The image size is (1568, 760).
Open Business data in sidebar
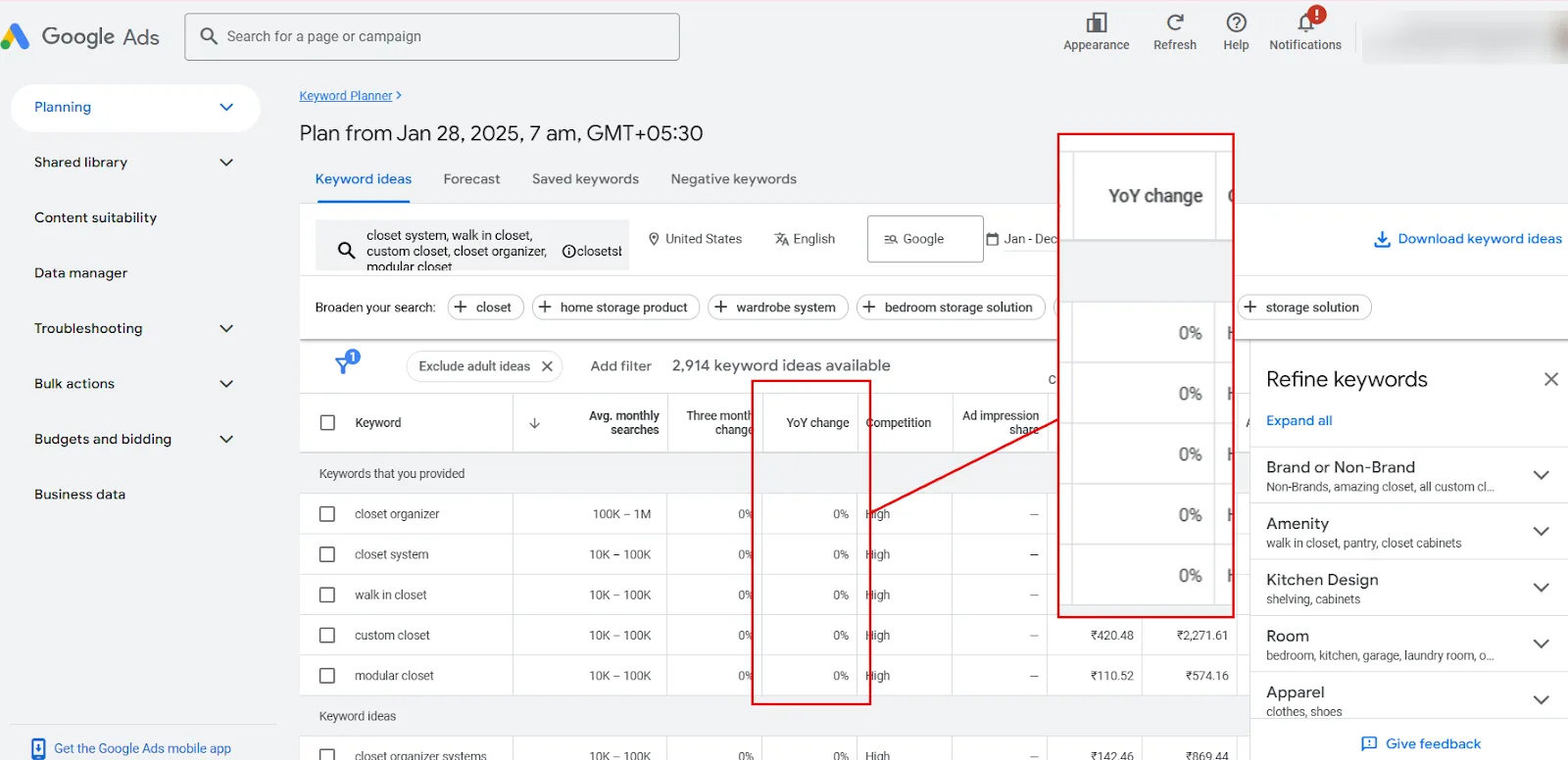tap(79, 495)
